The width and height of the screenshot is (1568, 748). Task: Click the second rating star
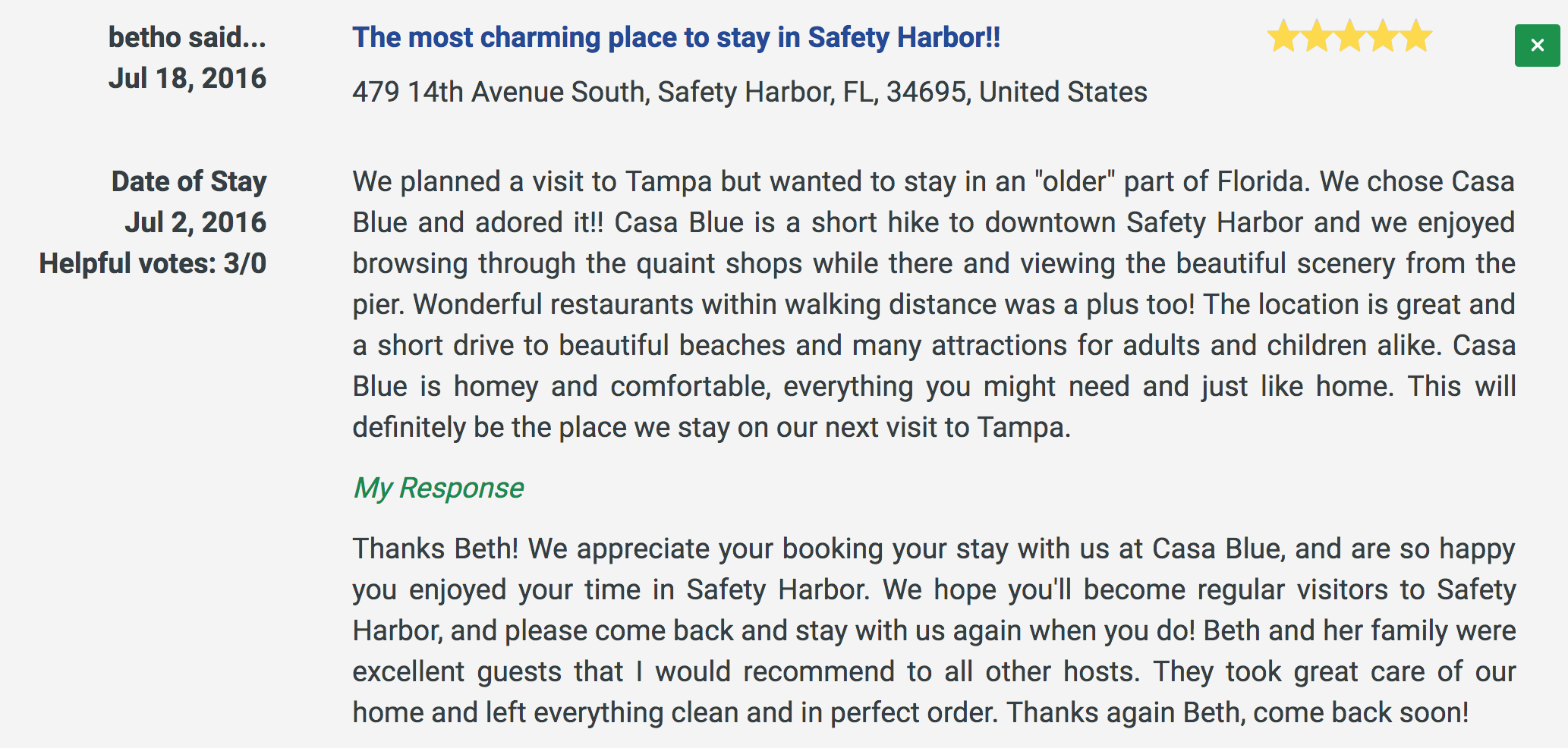(1317, 36)
